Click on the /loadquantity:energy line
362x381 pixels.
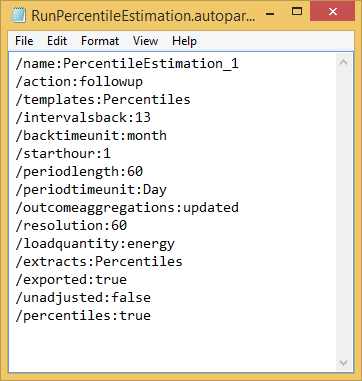(95, 243)
